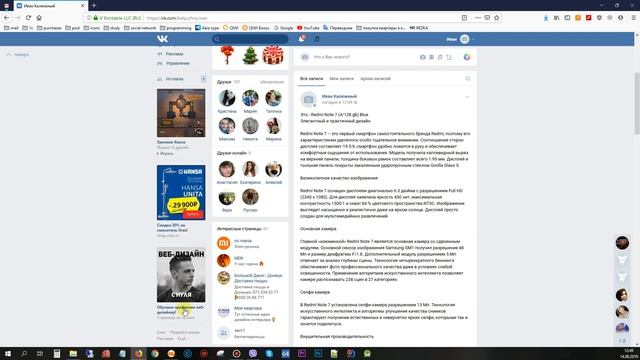Click the Windows Start button

8,353
